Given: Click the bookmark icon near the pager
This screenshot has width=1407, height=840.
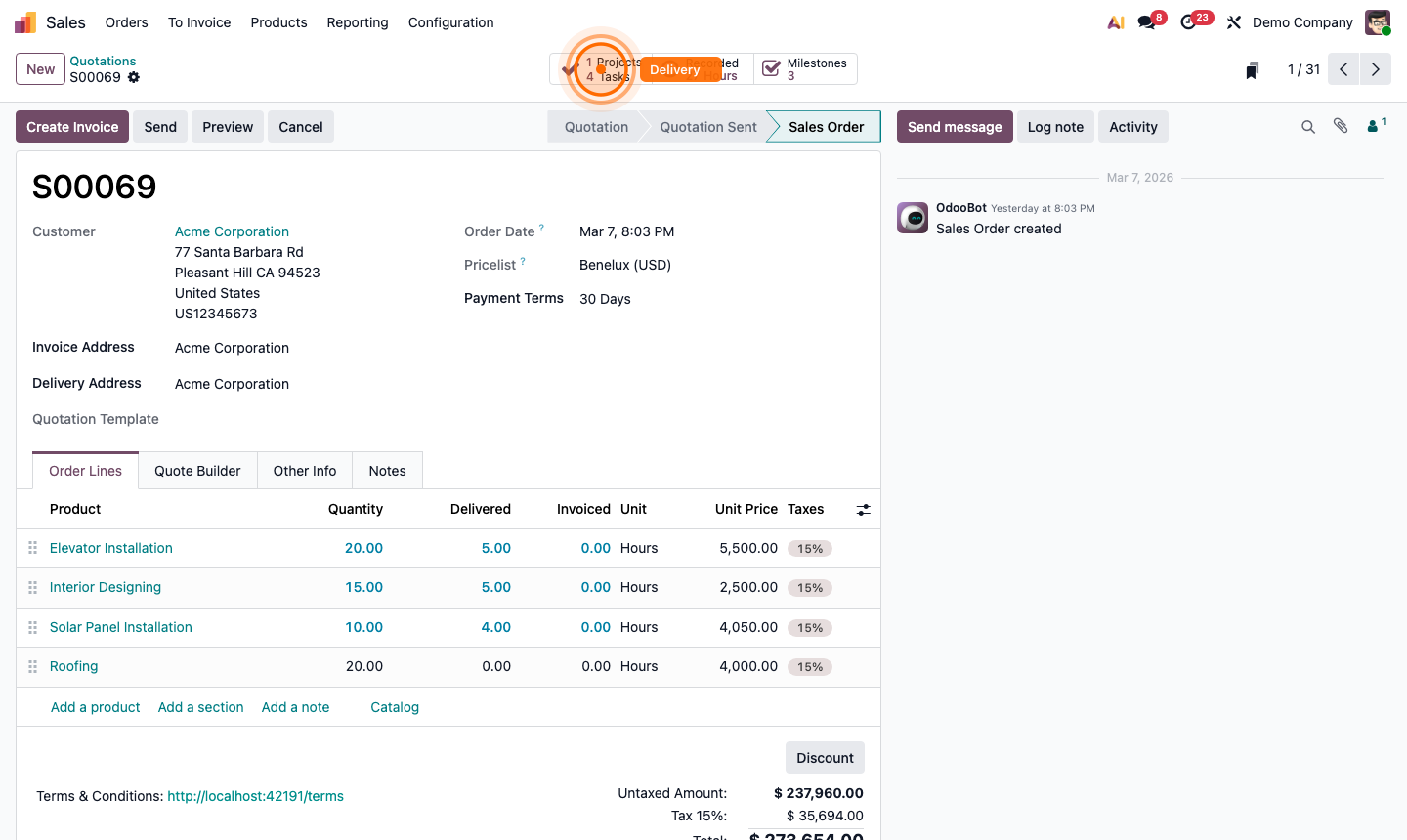Looking at the screenshot, I should (x=1252, y=69).
